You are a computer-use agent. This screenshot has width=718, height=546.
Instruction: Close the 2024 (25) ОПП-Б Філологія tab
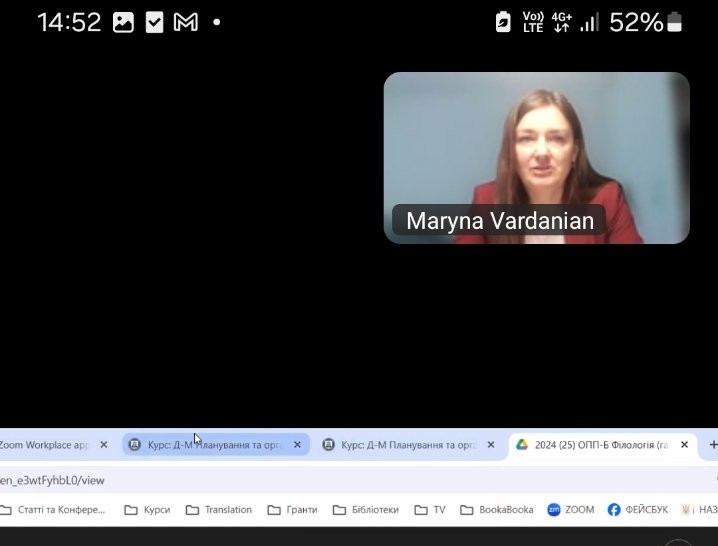(684, 445)
